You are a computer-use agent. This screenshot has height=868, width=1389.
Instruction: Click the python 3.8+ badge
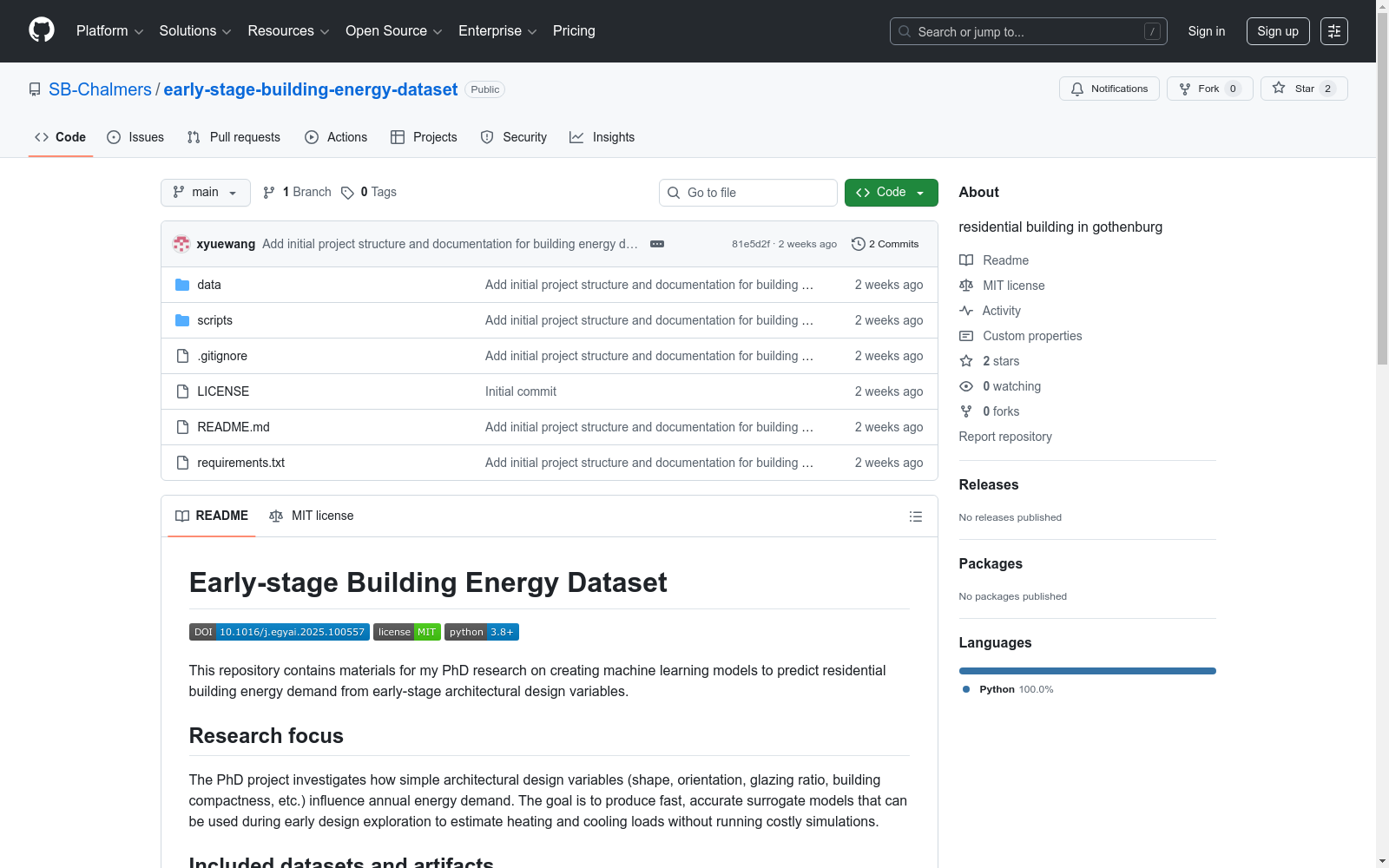click(x=482, y=632)
